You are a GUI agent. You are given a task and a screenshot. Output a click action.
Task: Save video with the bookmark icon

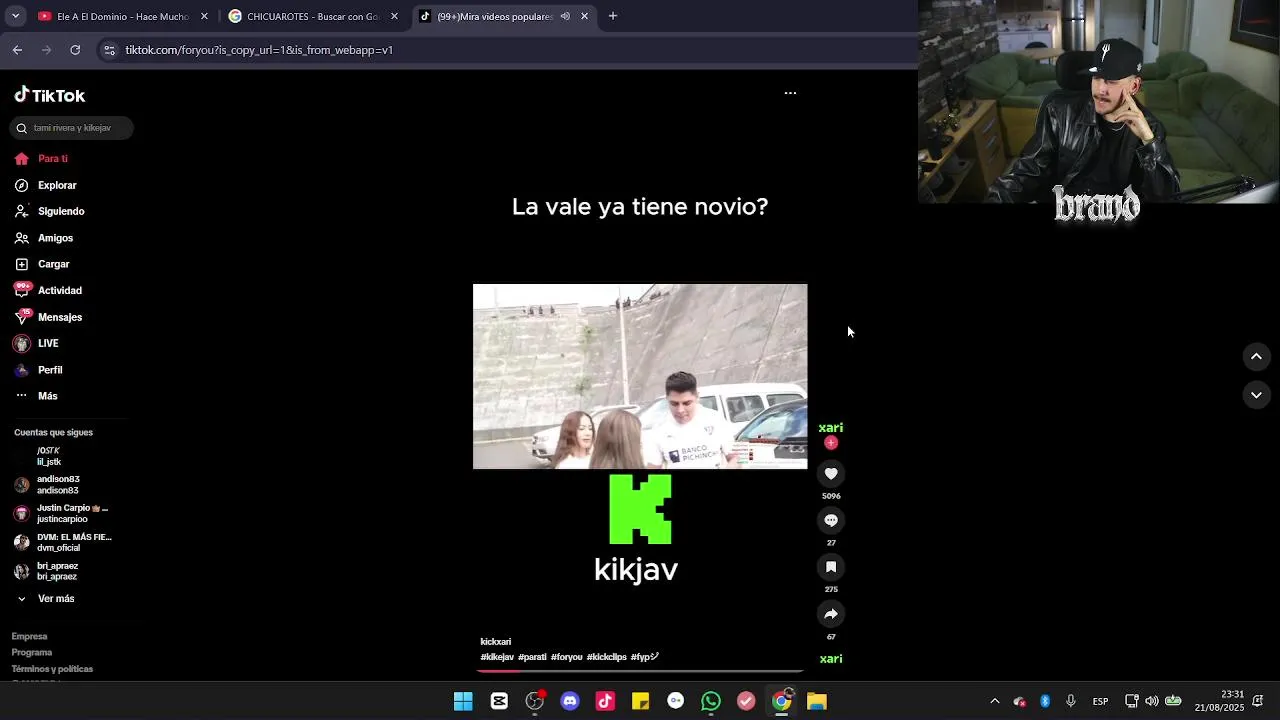coord(831,567)
